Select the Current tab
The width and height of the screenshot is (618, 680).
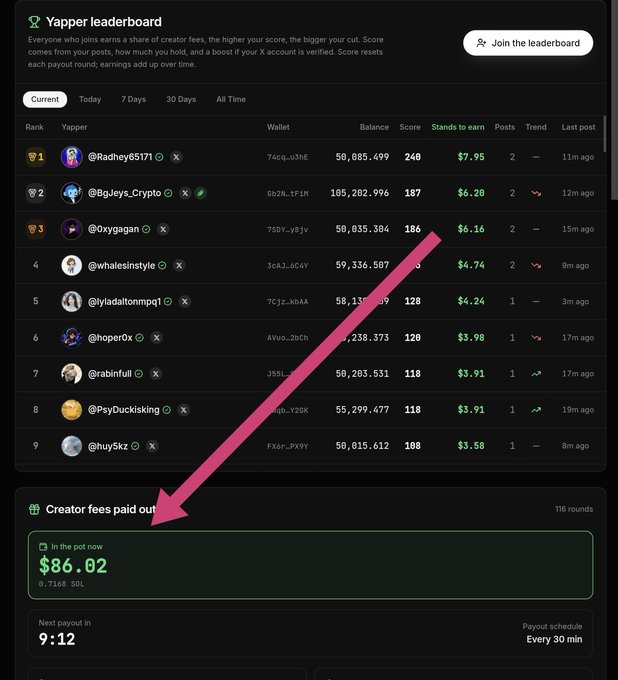(x=45, y=99)
